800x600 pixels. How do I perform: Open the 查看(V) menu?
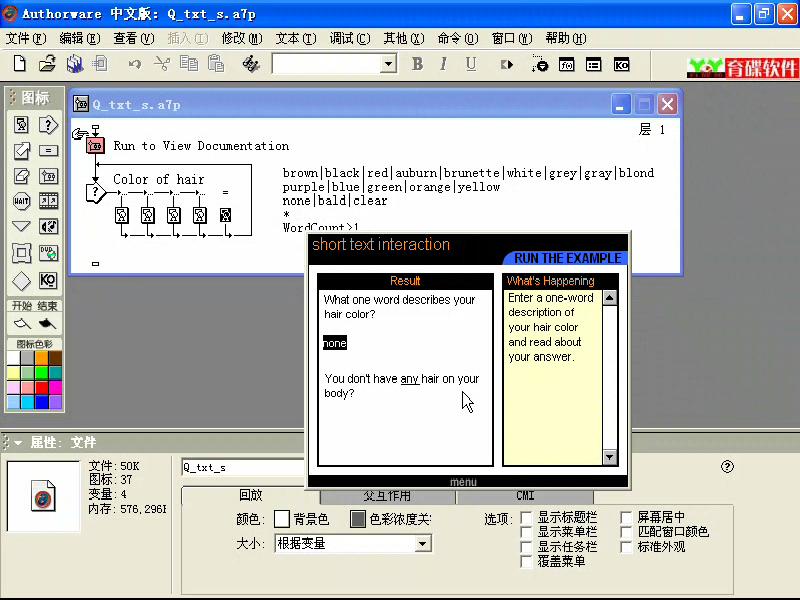click(x=134, y=38)
